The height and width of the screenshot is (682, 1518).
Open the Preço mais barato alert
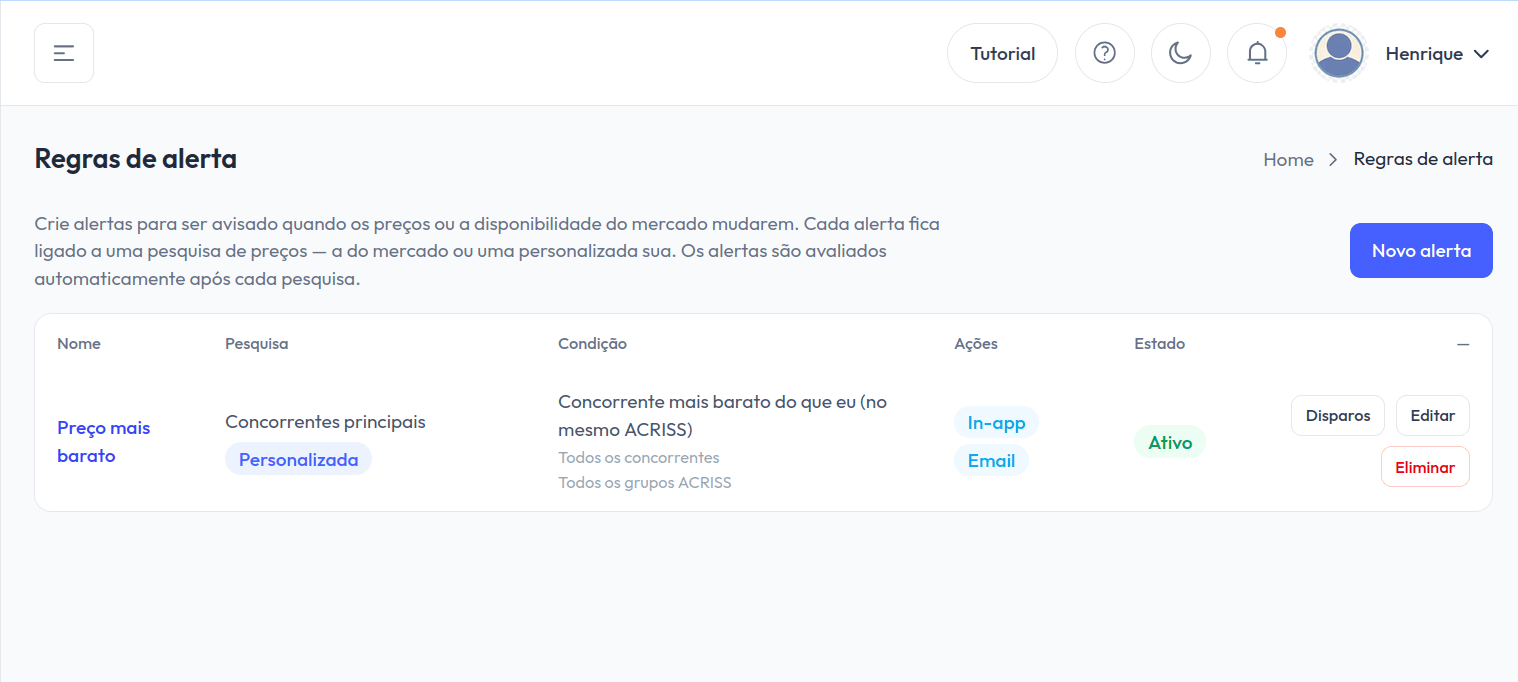click(x=103, y=442)
